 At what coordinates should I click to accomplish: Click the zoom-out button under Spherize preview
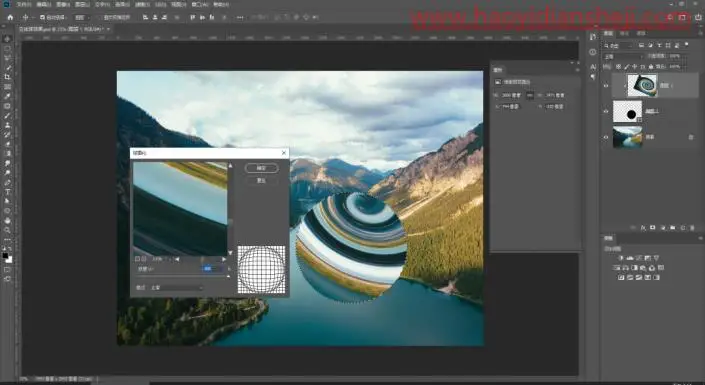pyautogui.click(x=138, y=259)
